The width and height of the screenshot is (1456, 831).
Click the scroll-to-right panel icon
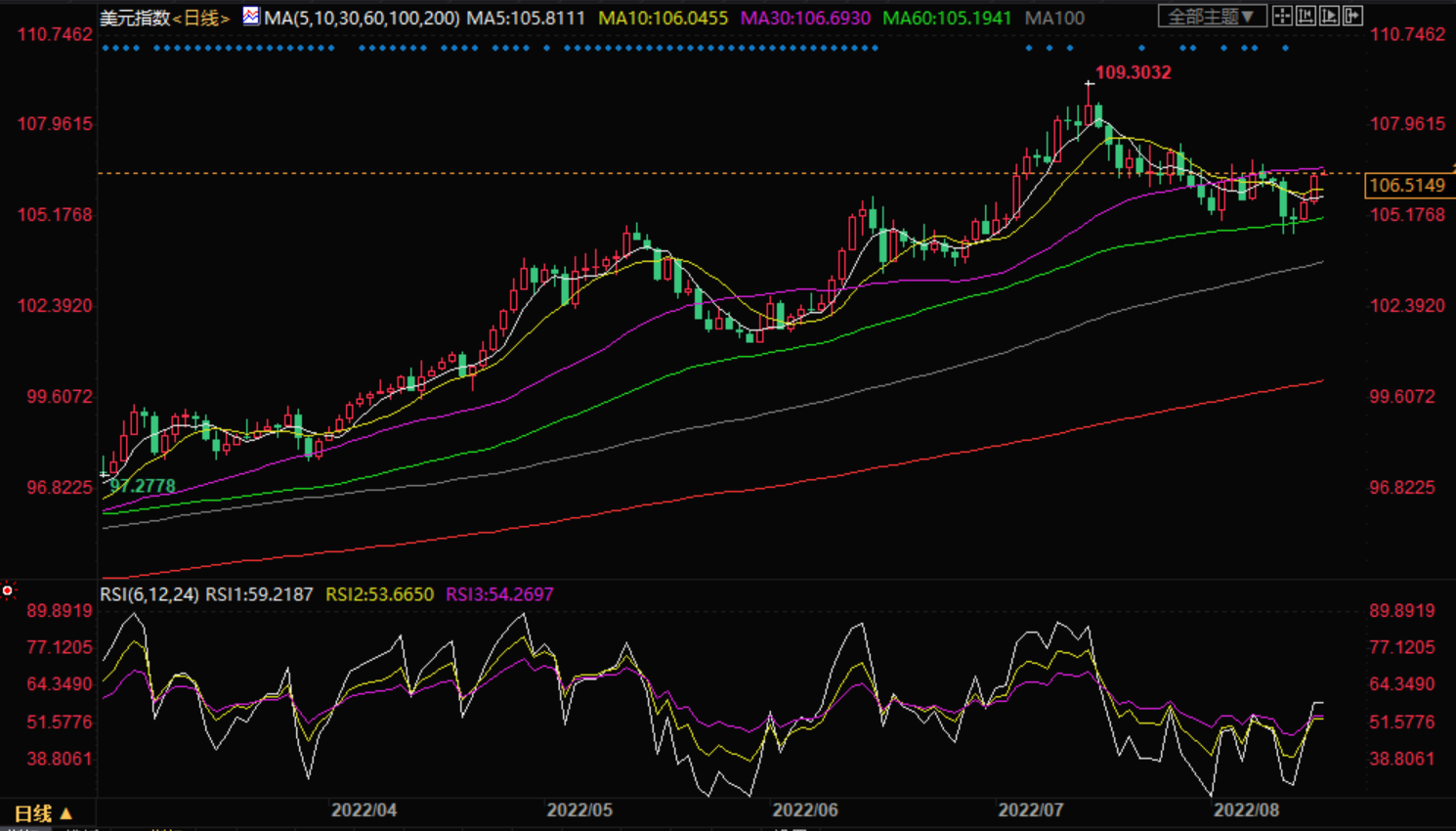click(x=1352, y=16)
